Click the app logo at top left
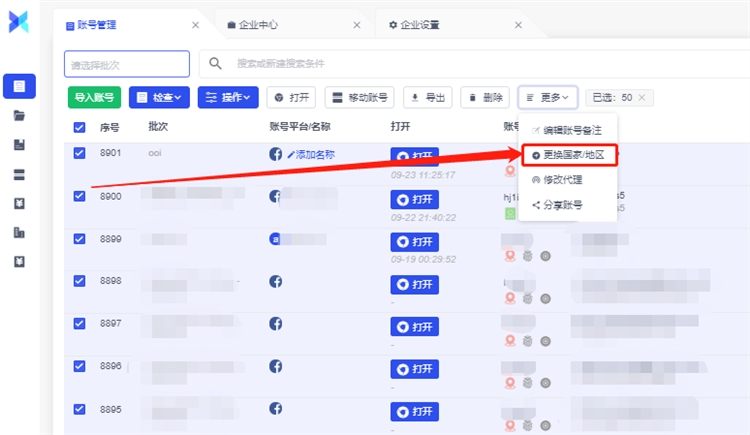 (x=19, y=22)
